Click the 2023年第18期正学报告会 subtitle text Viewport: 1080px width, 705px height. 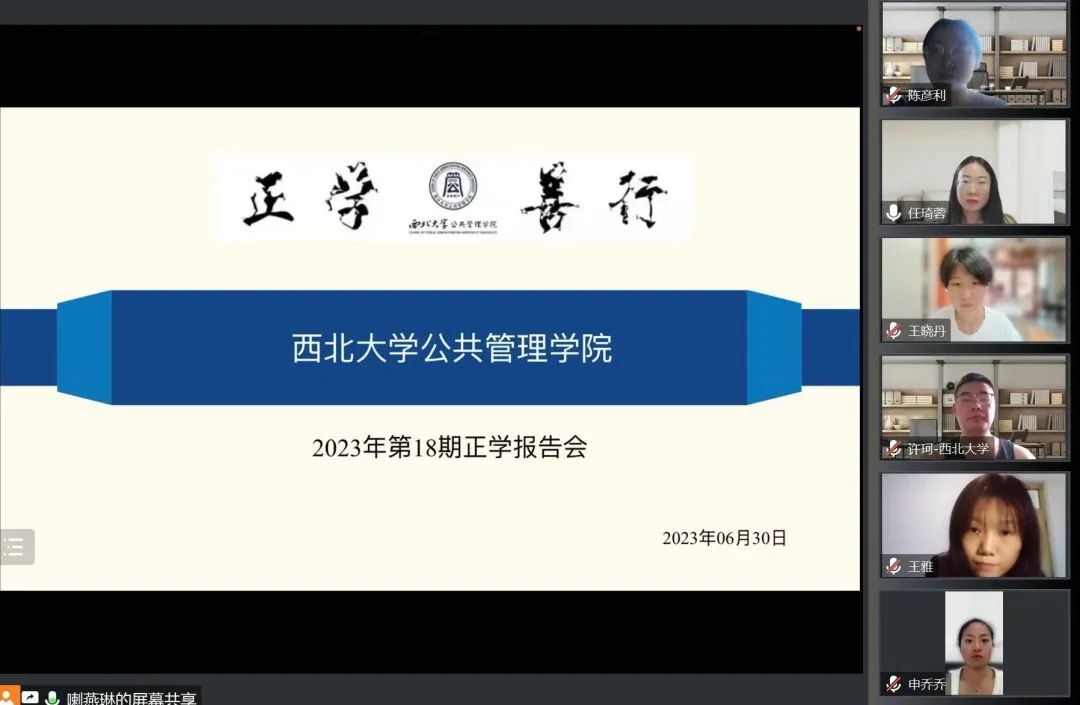449,447
